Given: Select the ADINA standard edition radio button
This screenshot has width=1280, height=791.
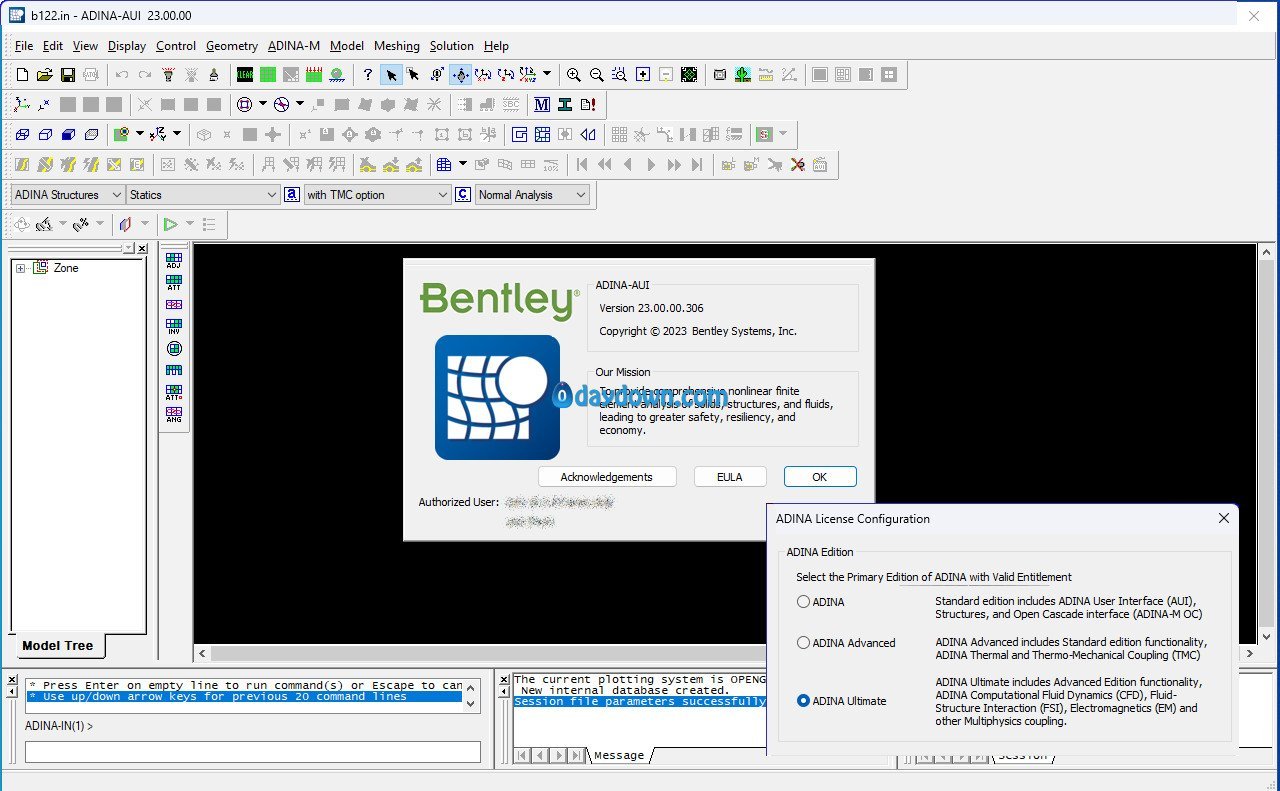Looking at the screenshot, I should click(x=803, y=602).
